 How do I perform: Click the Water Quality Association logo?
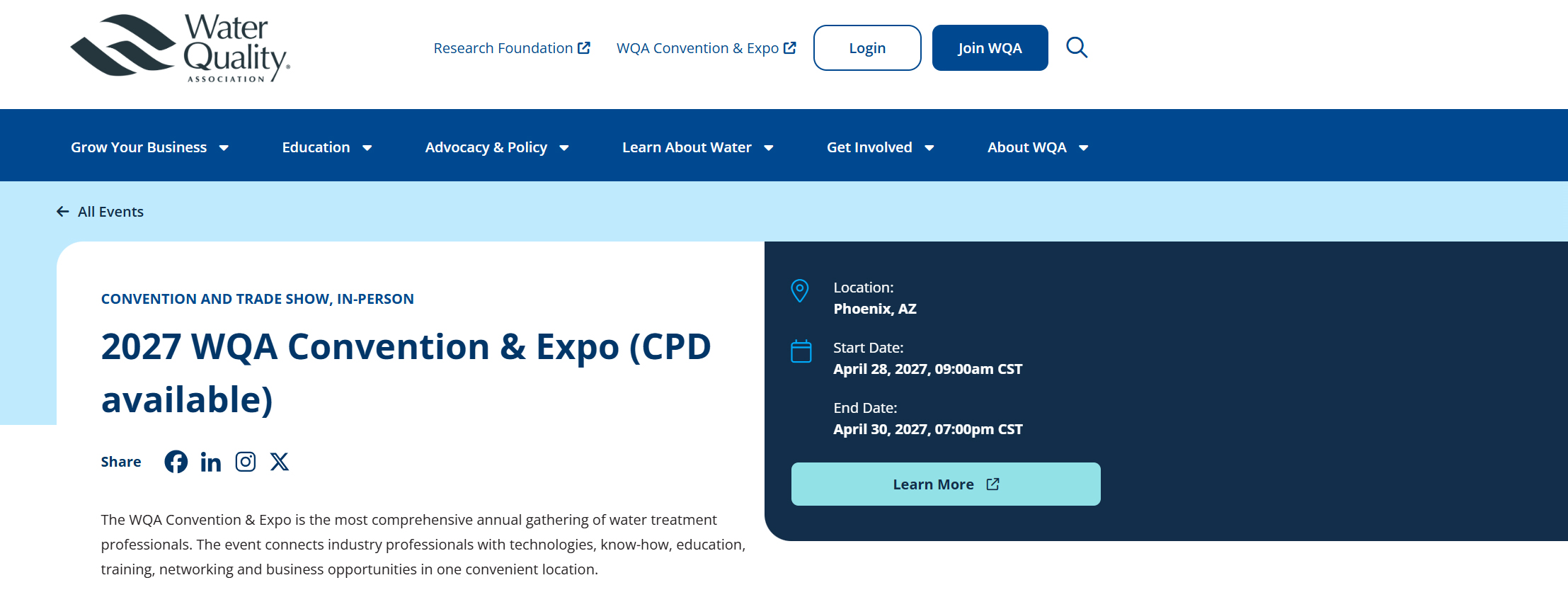coord(181,48)
